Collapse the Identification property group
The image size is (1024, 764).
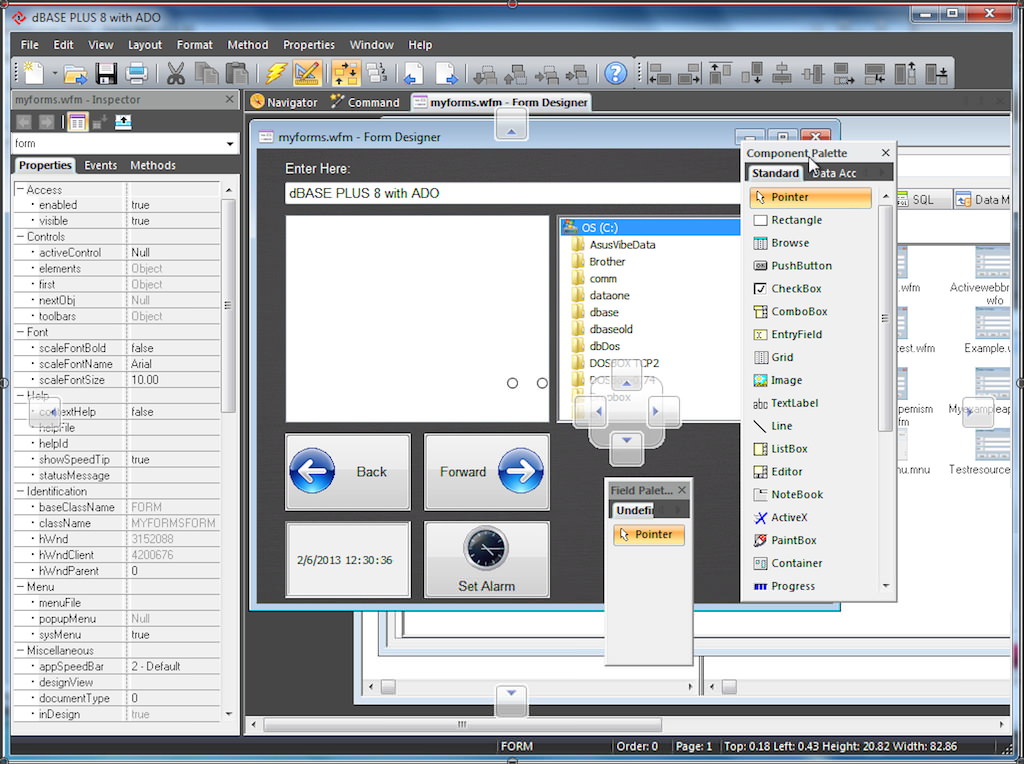(20, 491)
